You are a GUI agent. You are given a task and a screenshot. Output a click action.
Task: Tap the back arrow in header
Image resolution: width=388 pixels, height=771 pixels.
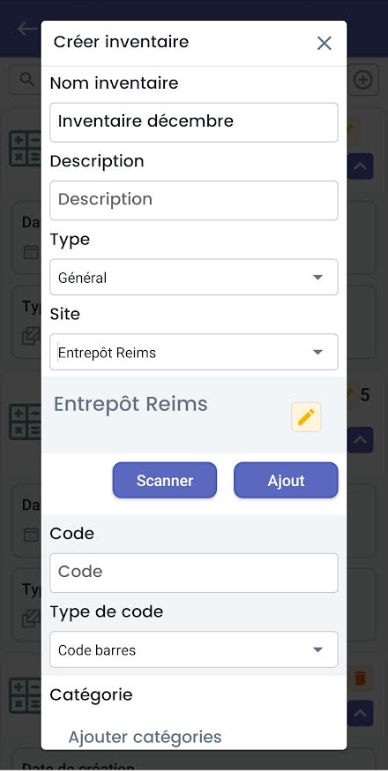[27, 29]
